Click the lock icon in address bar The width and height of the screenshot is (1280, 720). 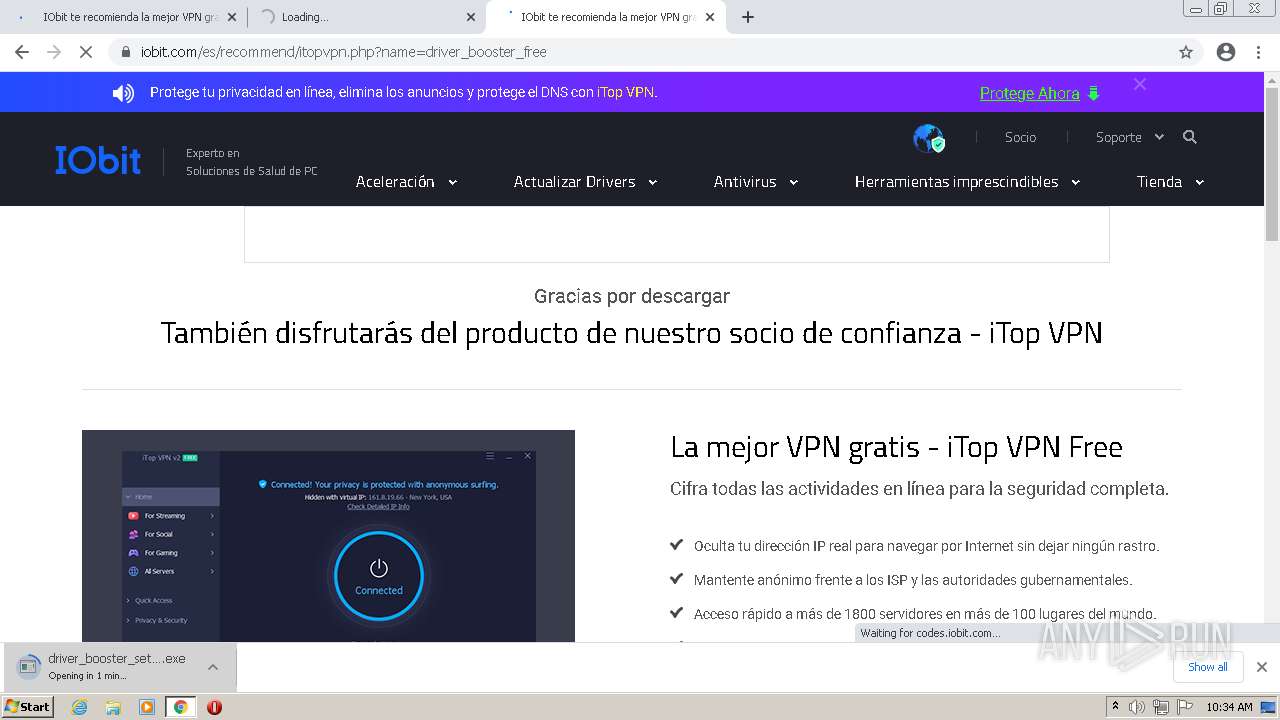(x=126, y=52)
